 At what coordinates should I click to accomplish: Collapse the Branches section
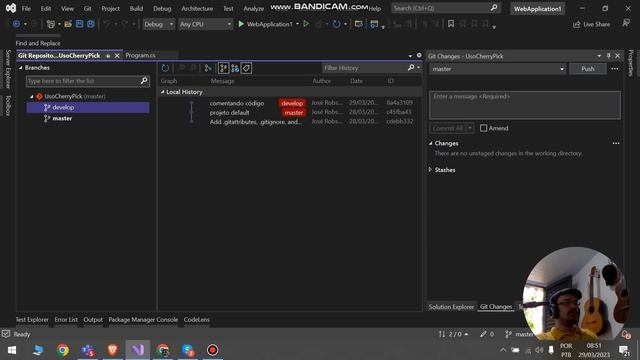20,68
